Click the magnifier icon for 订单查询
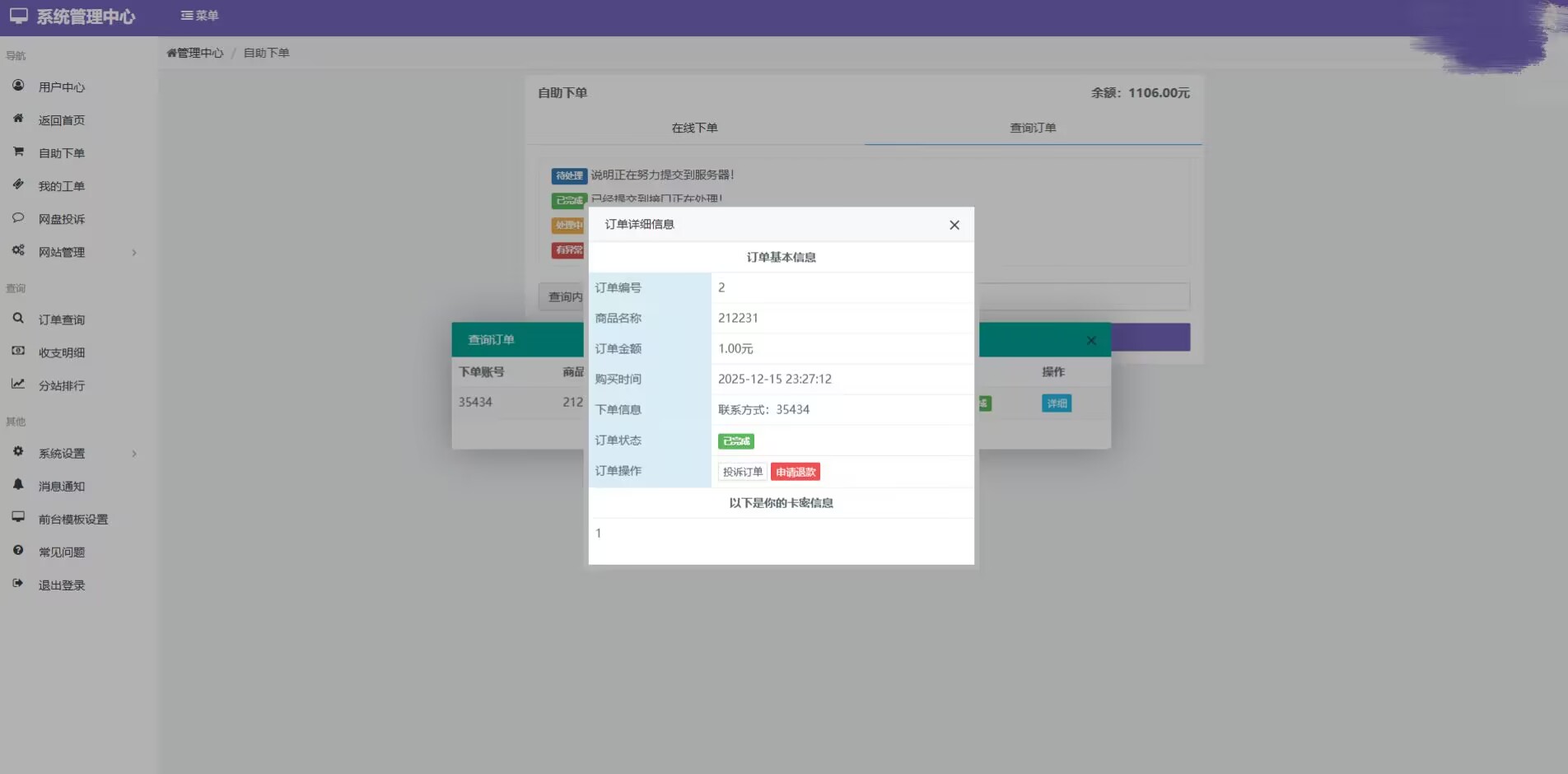 point(18,319)
